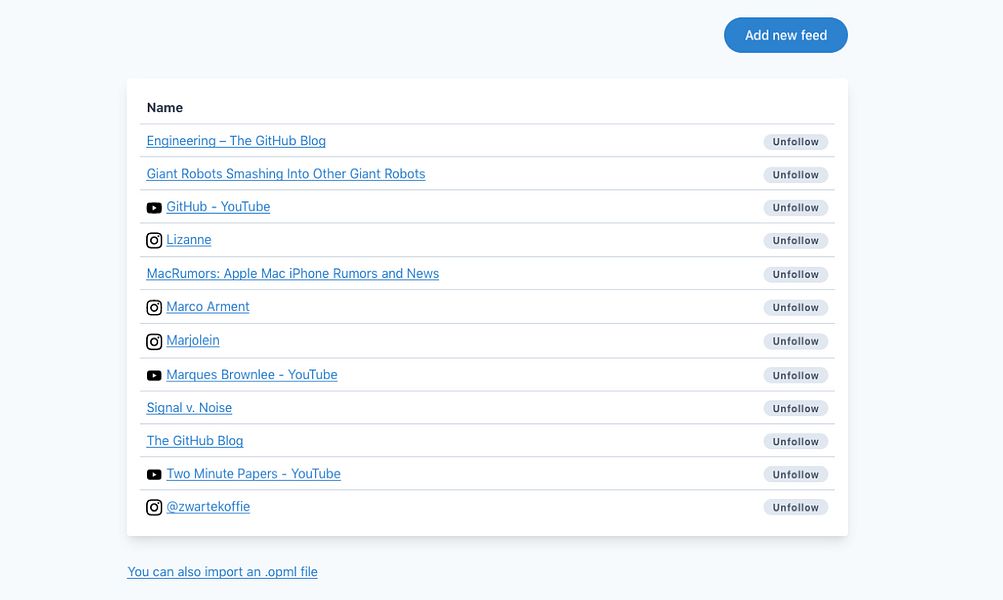
Task: Click the YouTube icon beside GitHub - YouTube
Action: pos(154,208)
